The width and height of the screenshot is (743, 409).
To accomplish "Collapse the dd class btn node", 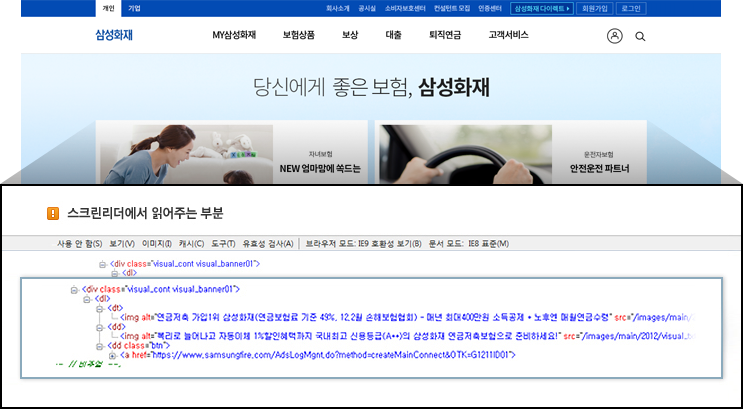I will tap(100, 346).
